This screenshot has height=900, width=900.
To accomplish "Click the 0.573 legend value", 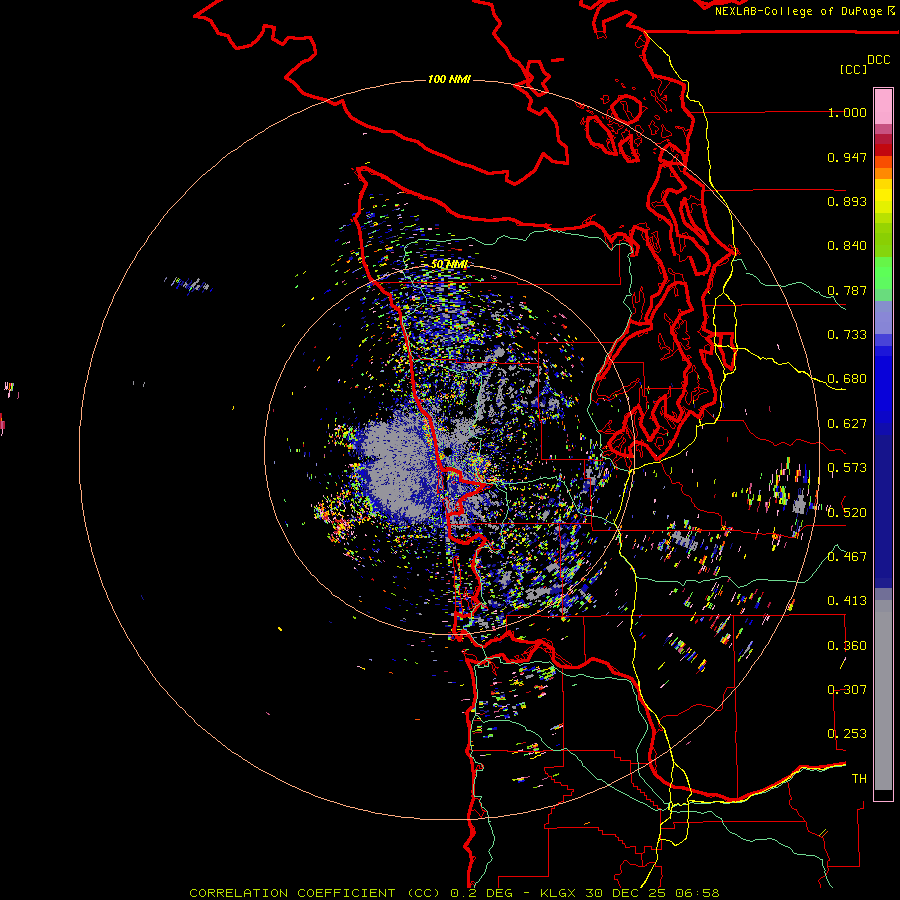I will click(847, 468).
